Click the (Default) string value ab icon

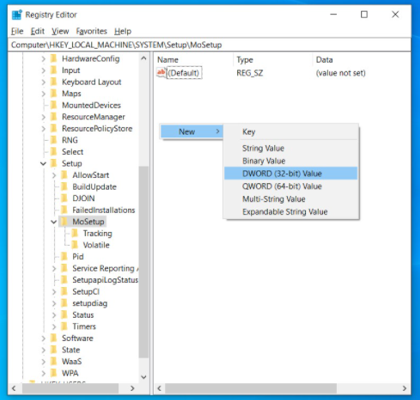pos(161,73)
